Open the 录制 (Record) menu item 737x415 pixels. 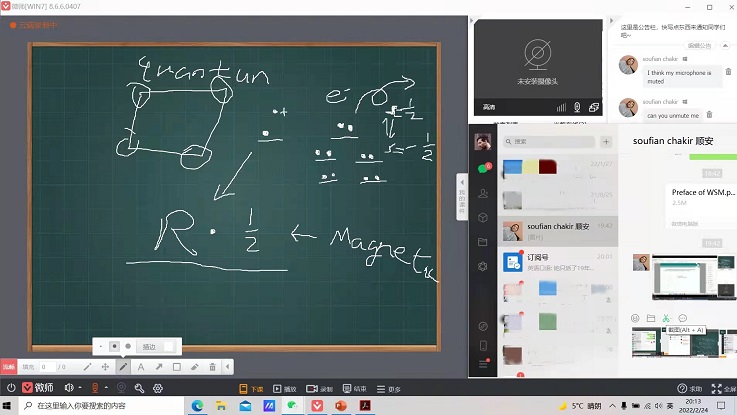[319, 389]
